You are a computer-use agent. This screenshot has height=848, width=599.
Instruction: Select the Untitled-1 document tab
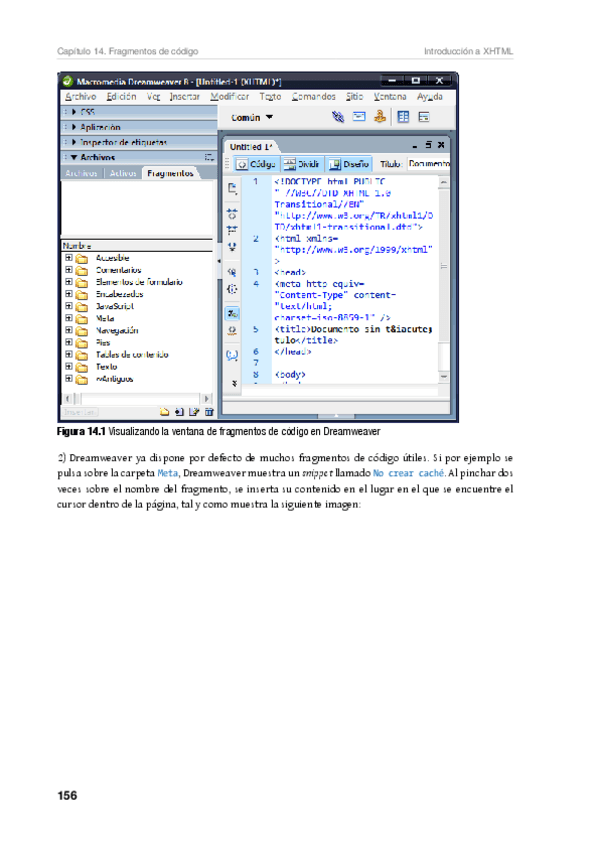(x=251, y=147)
